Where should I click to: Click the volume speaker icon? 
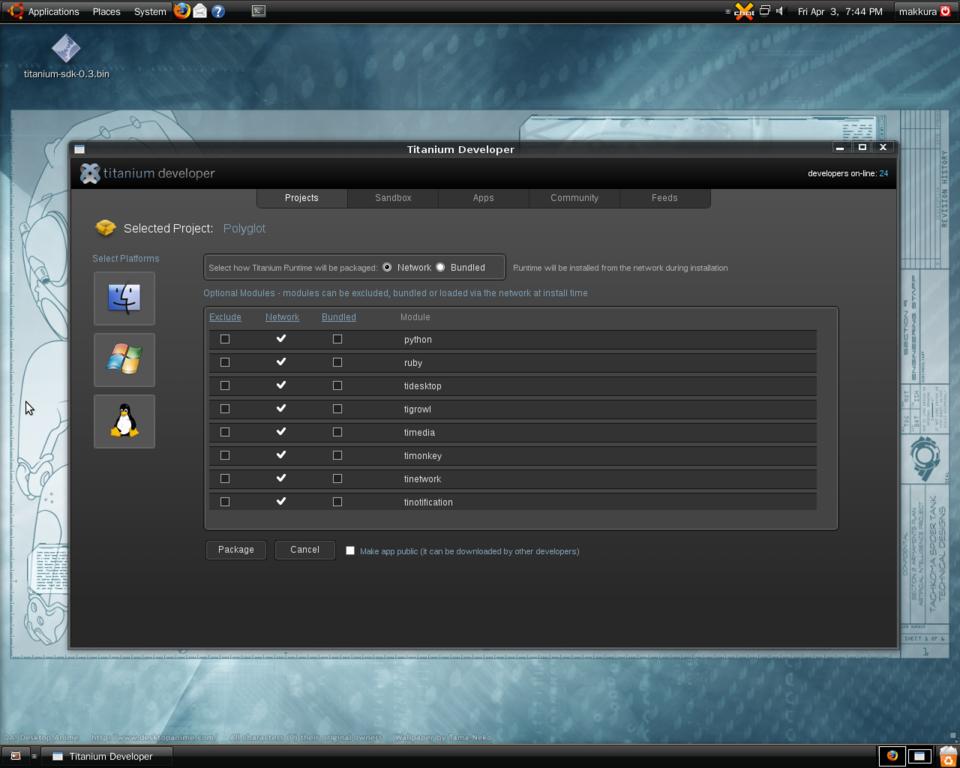coord(780,11)
